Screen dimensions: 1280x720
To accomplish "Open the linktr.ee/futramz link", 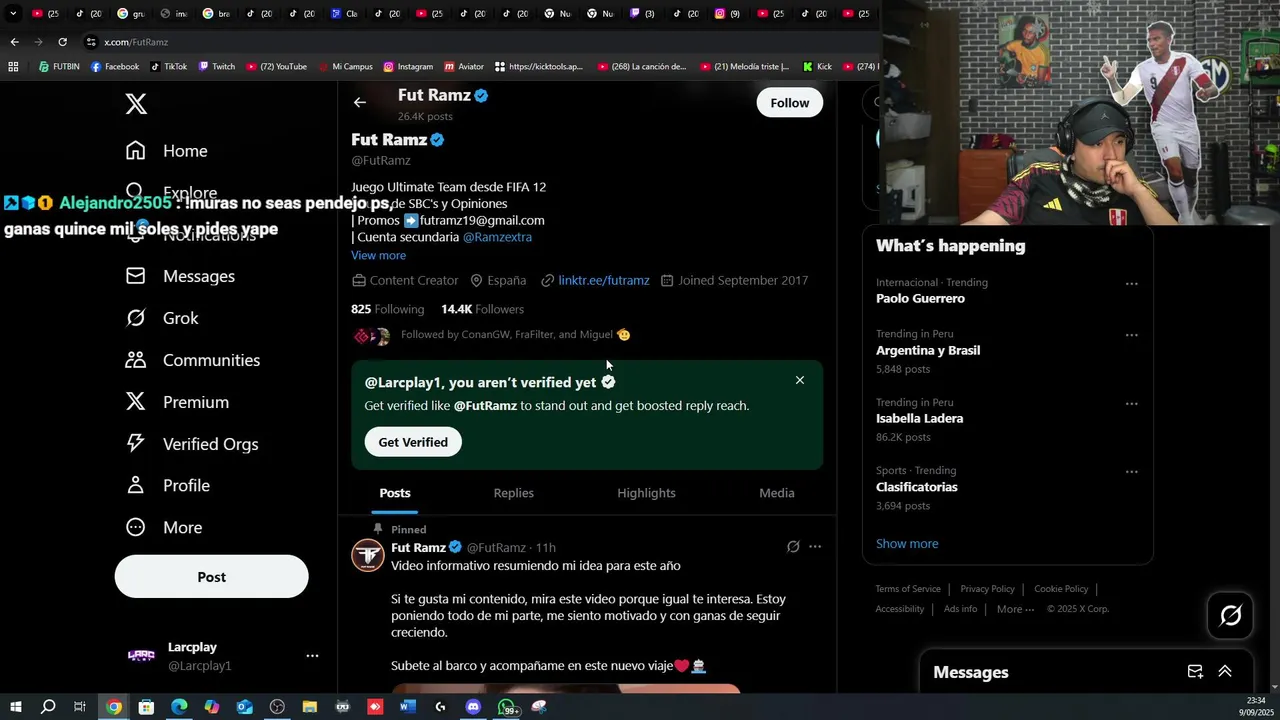I will (x=604, y=281).
